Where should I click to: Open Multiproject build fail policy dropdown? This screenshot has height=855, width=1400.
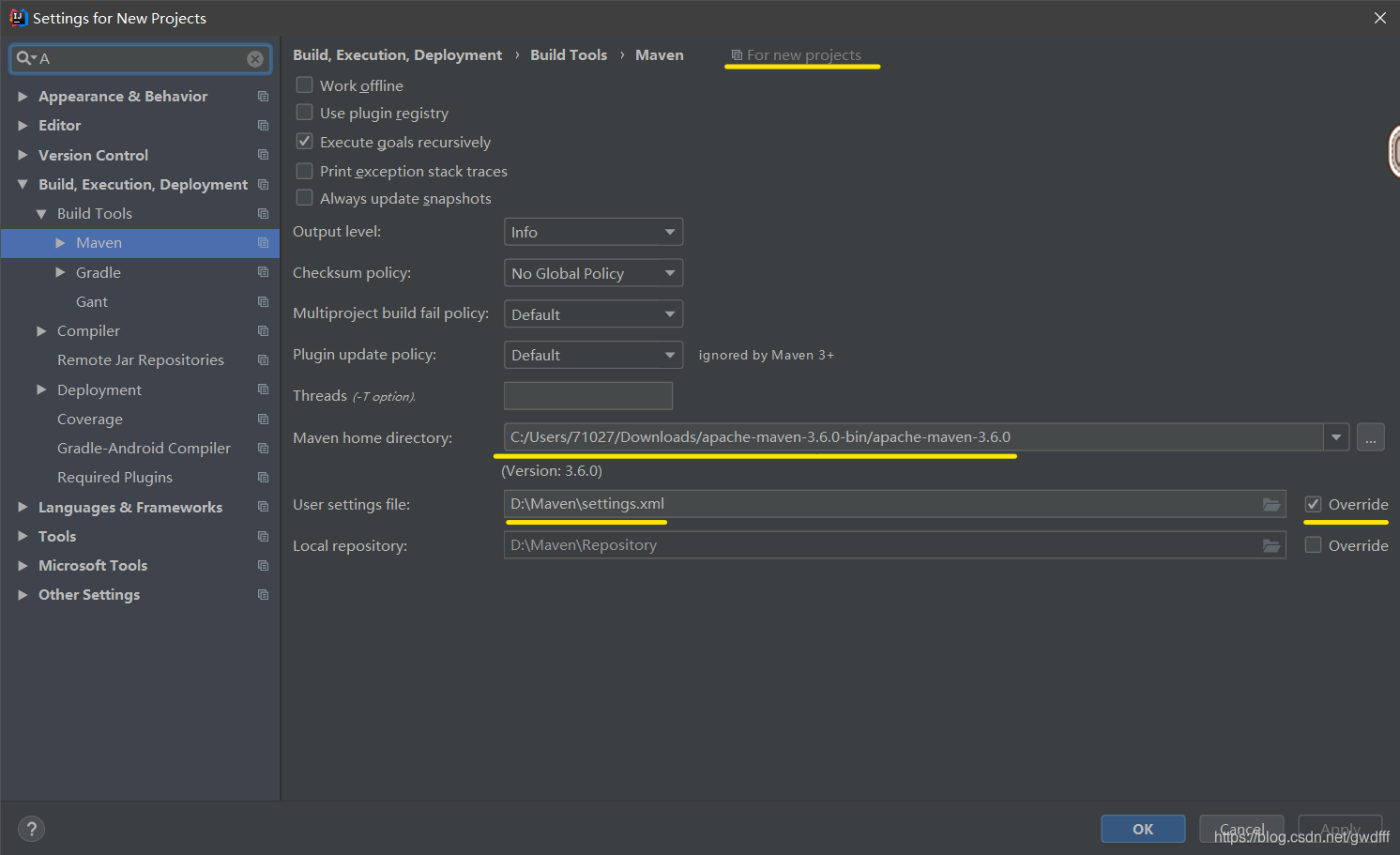click(x=593, y=314)
